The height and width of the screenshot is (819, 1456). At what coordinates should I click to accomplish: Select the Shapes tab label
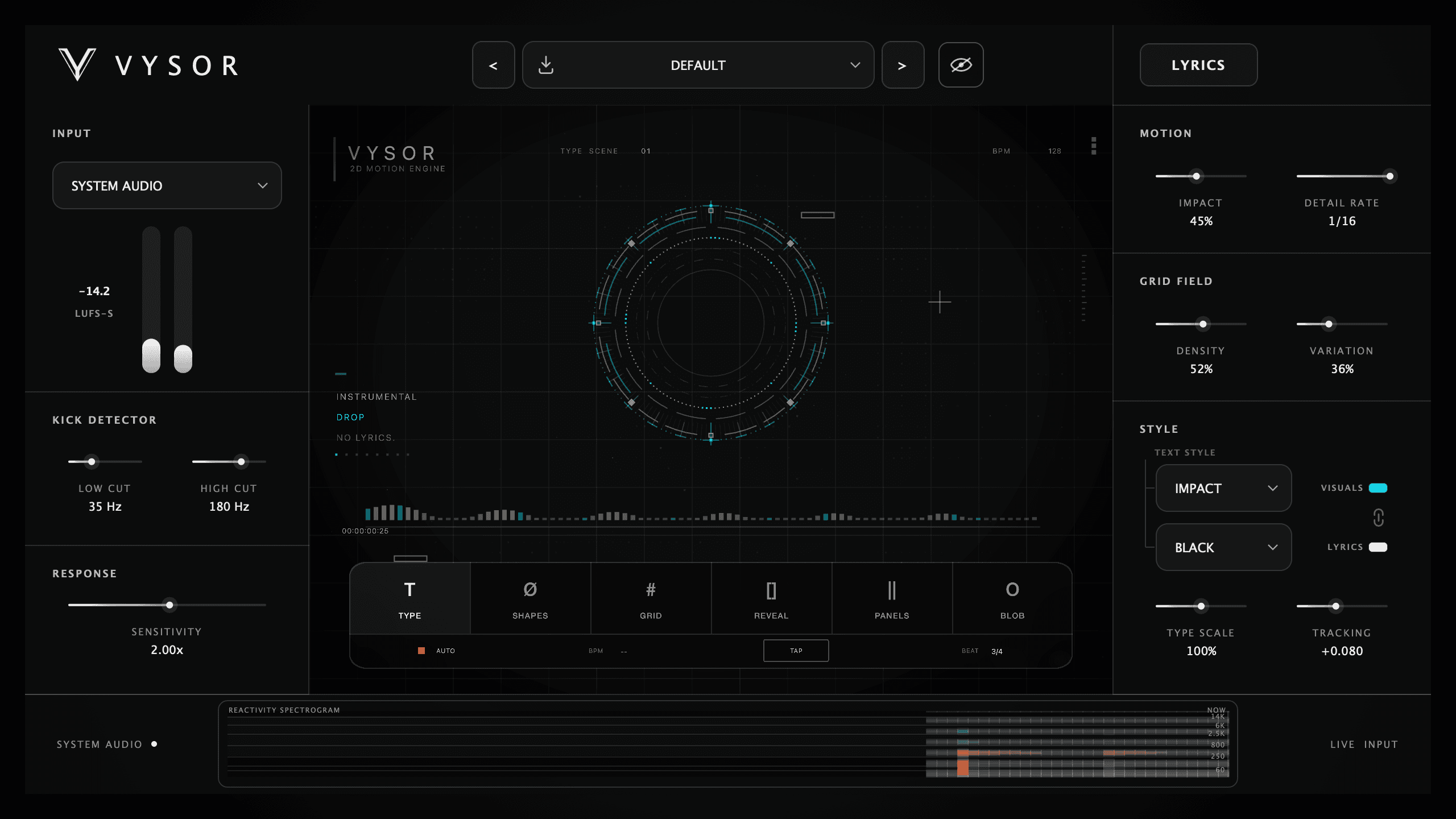pyautogui.click(x=530, y=616)
